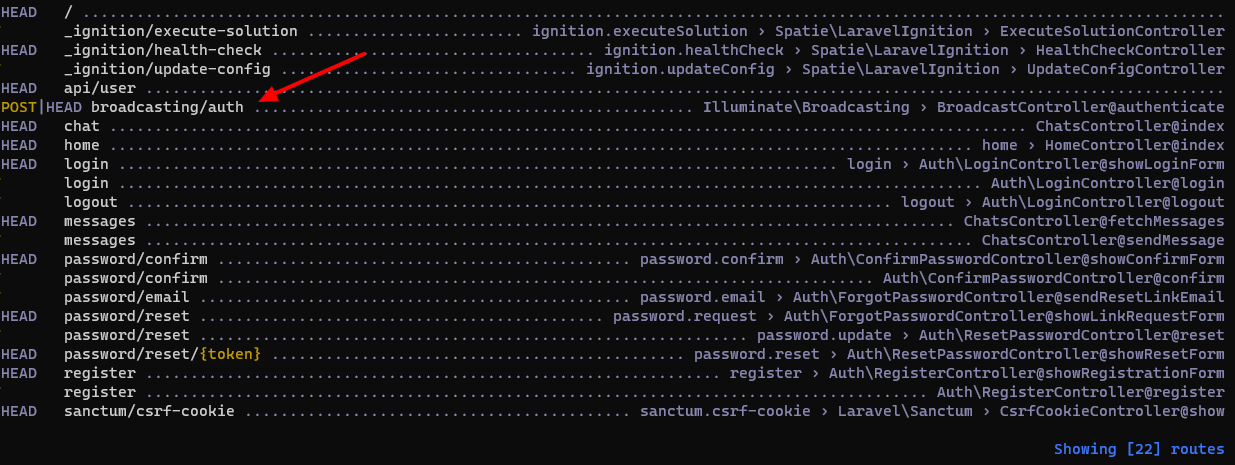This screenshot has height=465, width=1235.
Task: Click the broadcasting/auth route text
Action: pos(167,107)
